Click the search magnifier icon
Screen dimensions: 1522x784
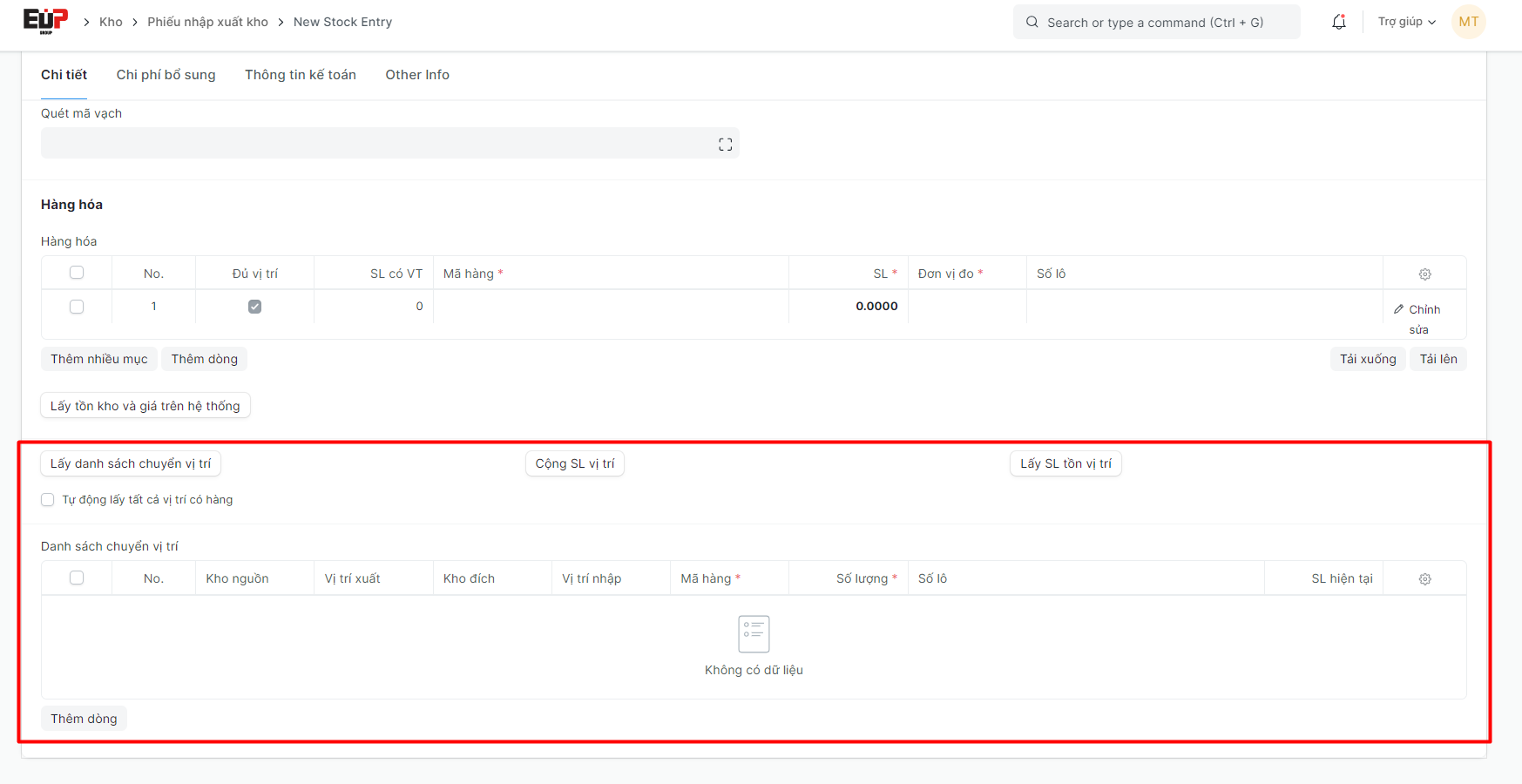tap(1032, 22)
